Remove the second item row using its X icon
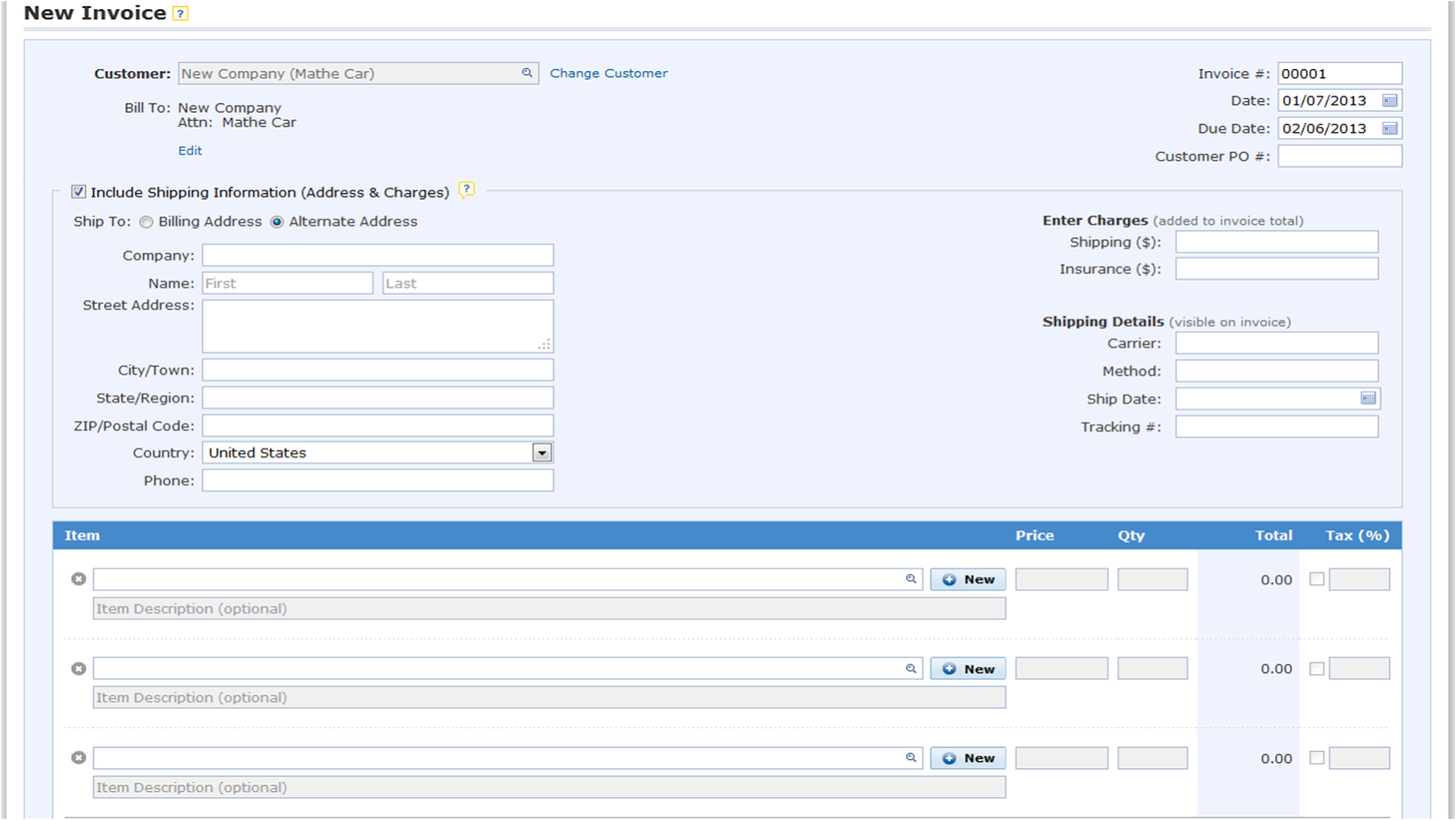The height and width of the screenshot is (820, 1456). coord(78,667)
